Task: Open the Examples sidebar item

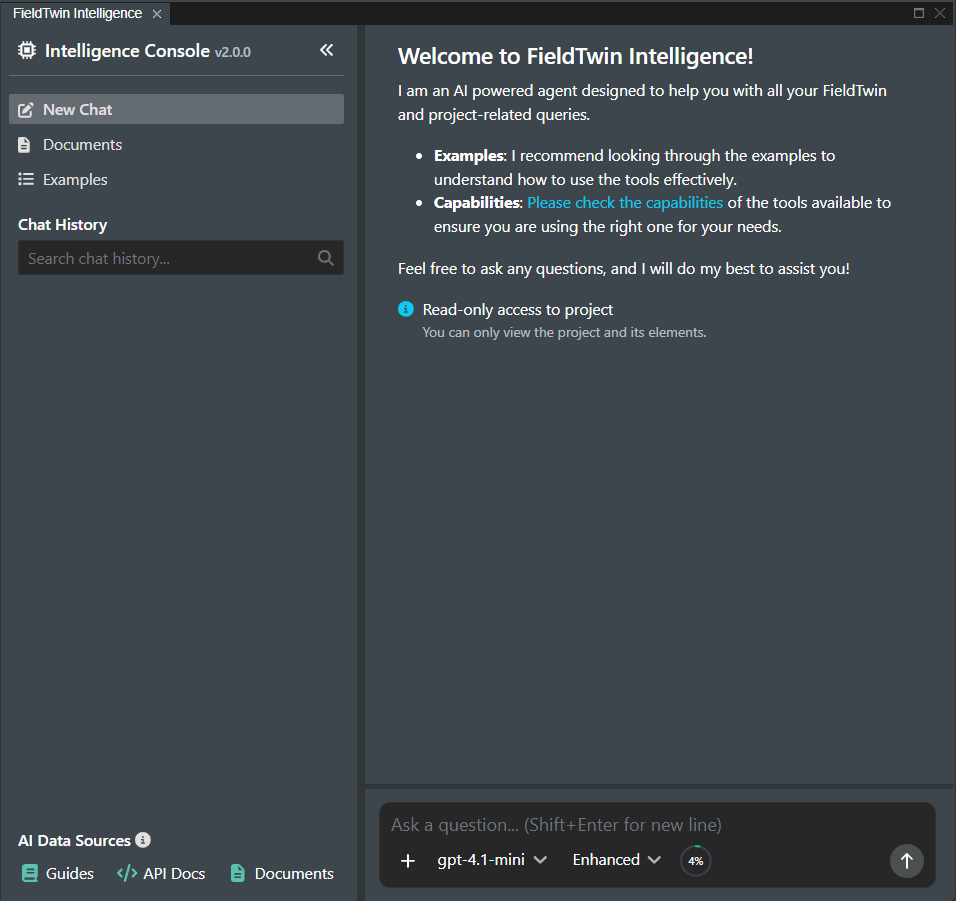Action: tap(176, 180)
